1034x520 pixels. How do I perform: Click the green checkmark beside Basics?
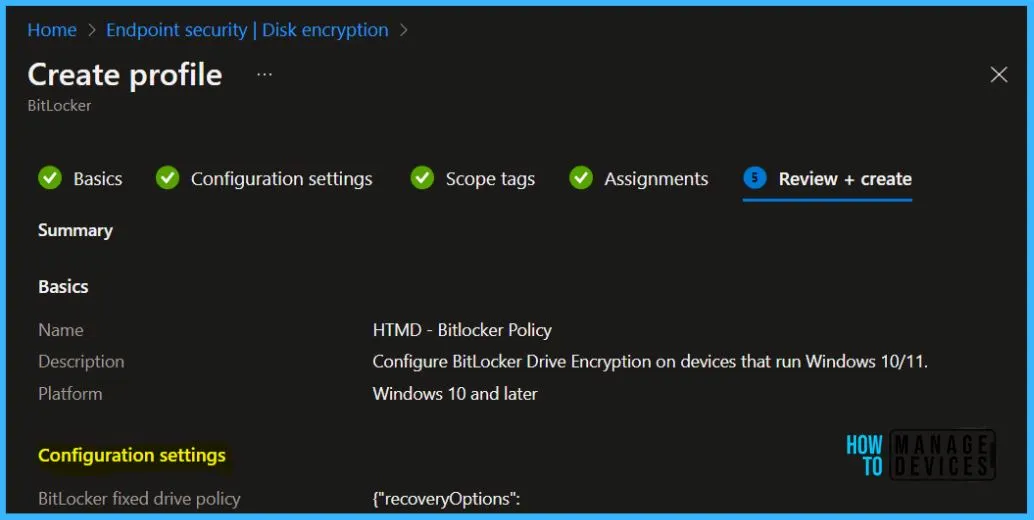coord(49,178)
